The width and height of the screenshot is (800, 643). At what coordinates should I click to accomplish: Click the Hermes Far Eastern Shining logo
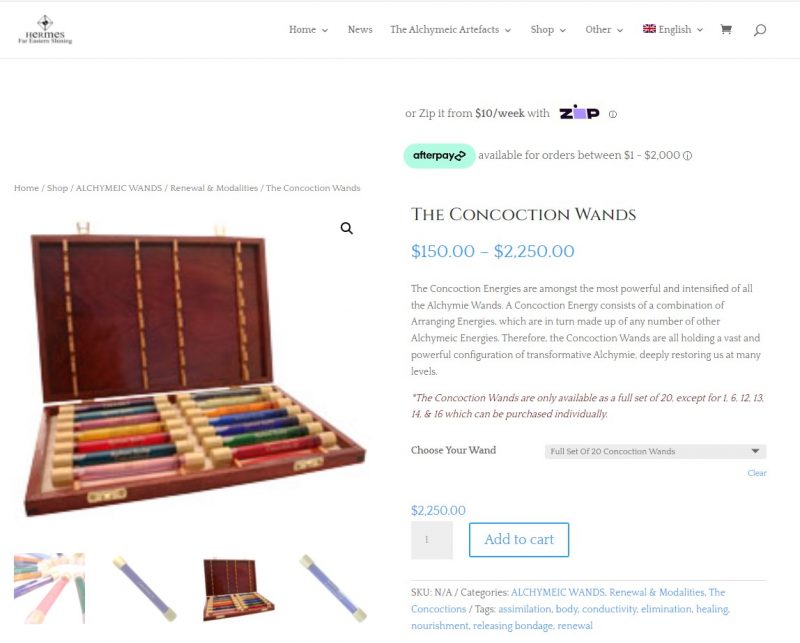pos(45,30)
